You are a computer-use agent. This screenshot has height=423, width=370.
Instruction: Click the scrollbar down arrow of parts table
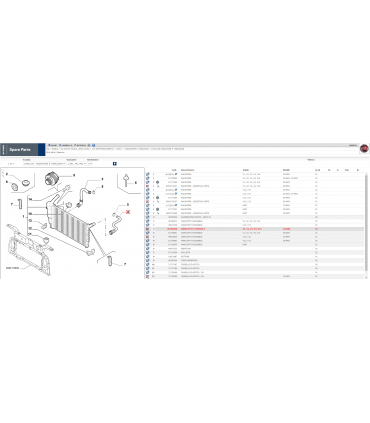pyautogui.click(x=367, y=277)
